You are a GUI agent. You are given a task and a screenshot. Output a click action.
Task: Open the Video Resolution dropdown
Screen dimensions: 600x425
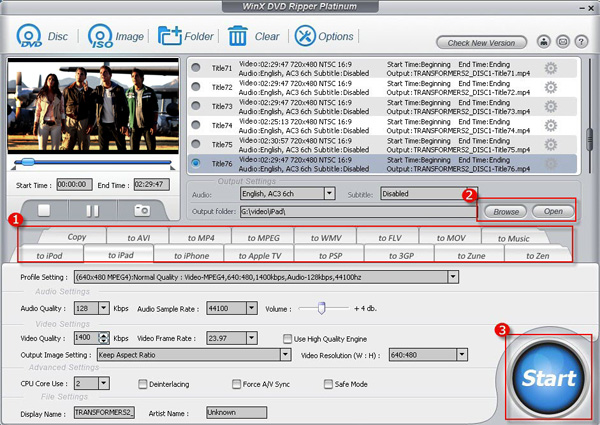coord(462,355)
